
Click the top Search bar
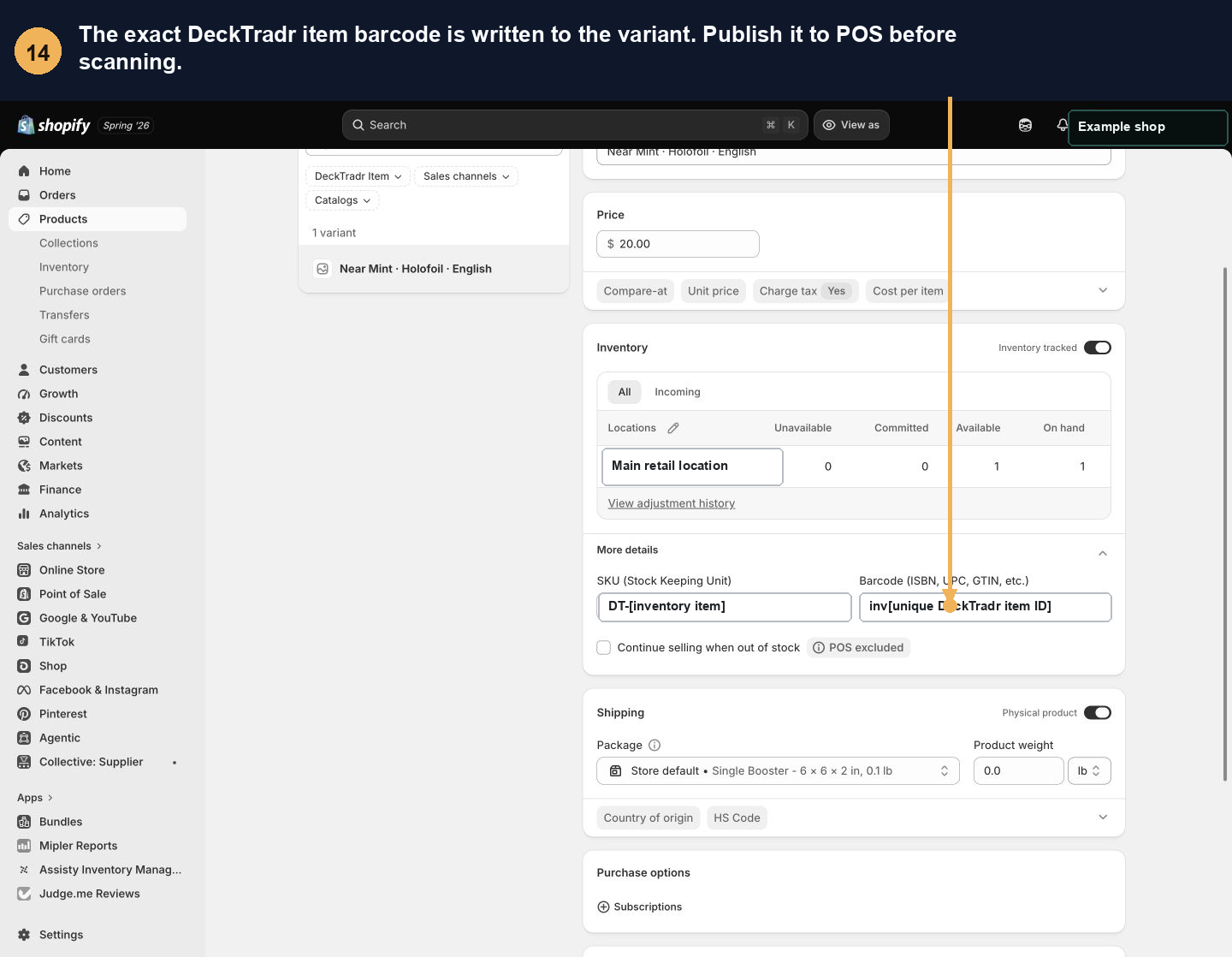[x=575, y=125]
